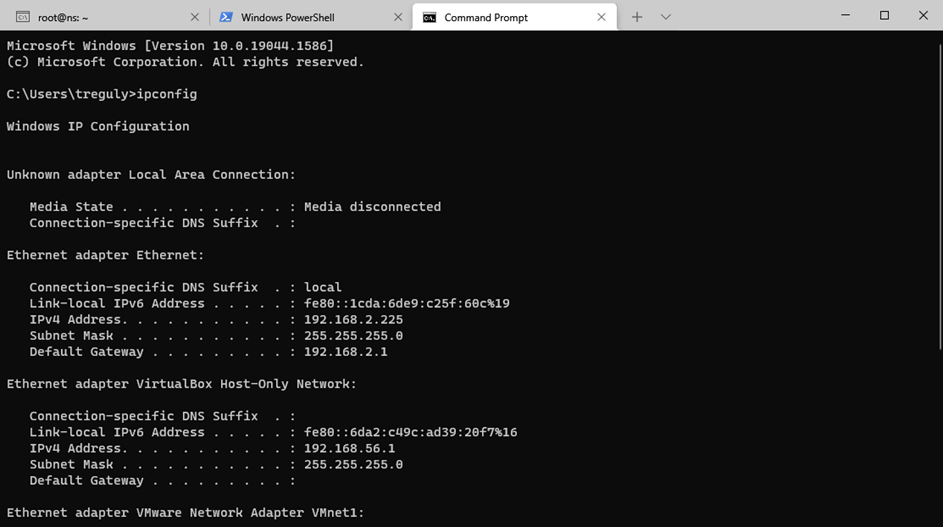Click the ipconfig command text
Screen dimensions: 943x527
tap(167, 94)
